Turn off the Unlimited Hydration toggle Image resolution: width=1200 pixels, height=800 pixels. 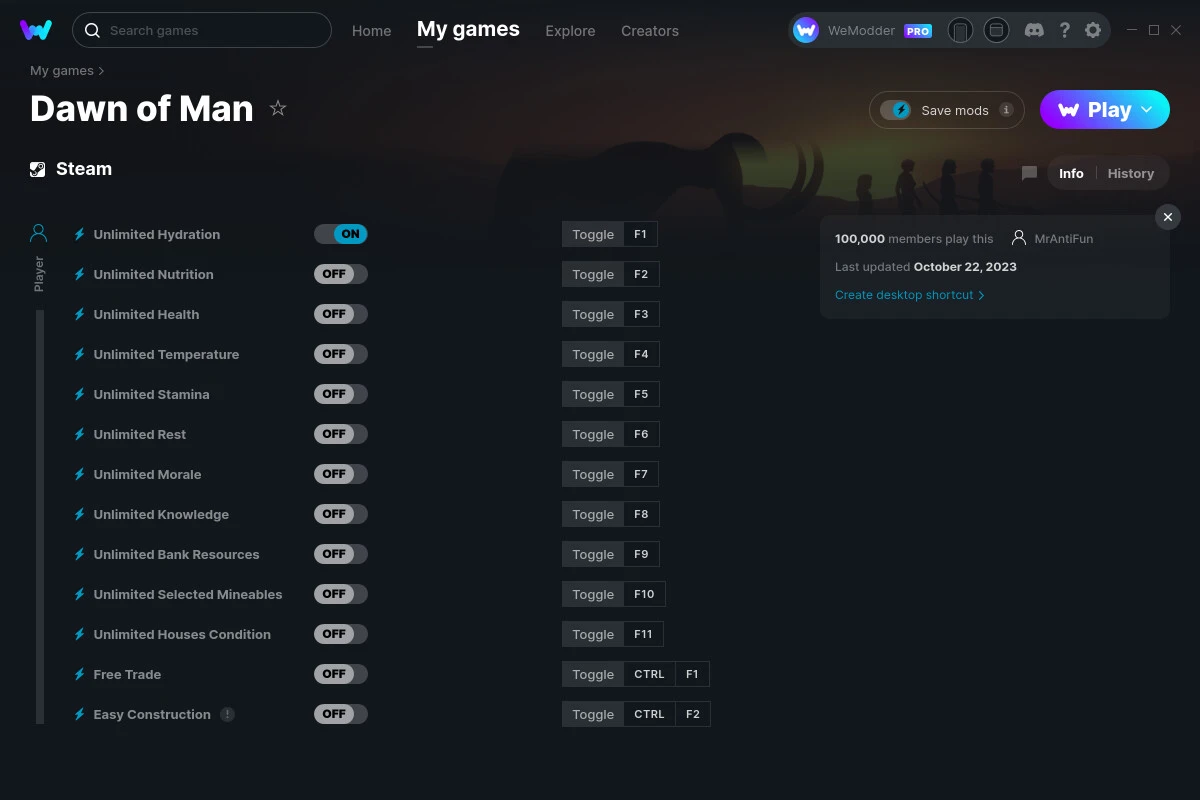tap(341, 234)
